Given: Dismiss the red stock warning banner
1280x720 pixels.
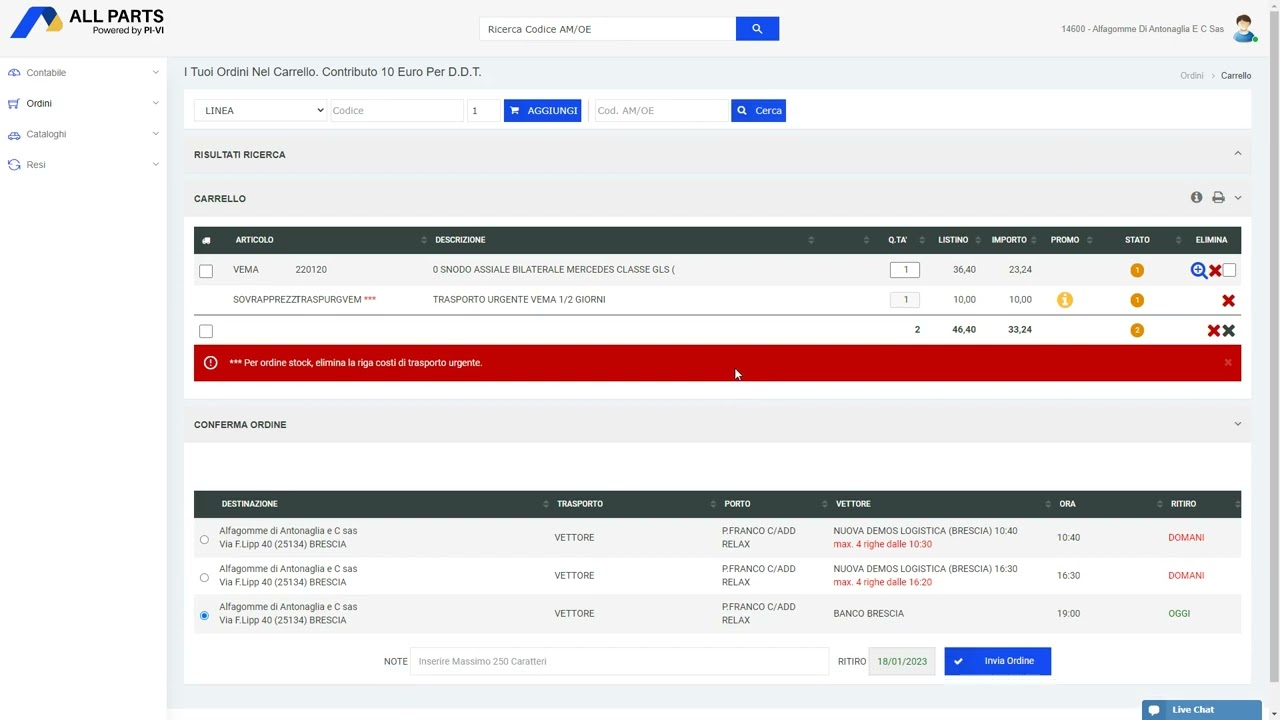Looking at the screenshot, I should (x=1228, y=363).
